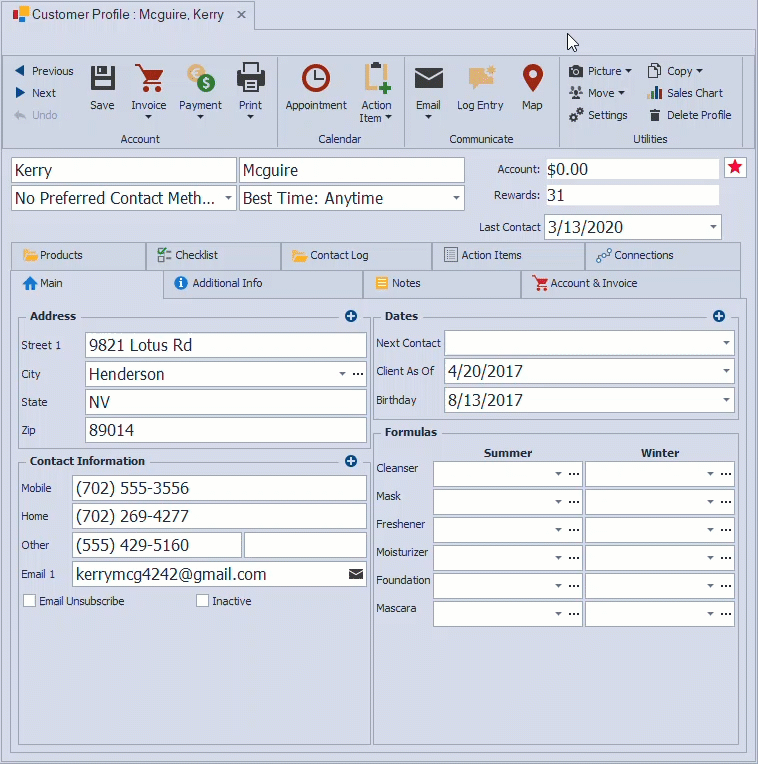
Task: Click the Payment coins icon
Action: pos(200,78)
